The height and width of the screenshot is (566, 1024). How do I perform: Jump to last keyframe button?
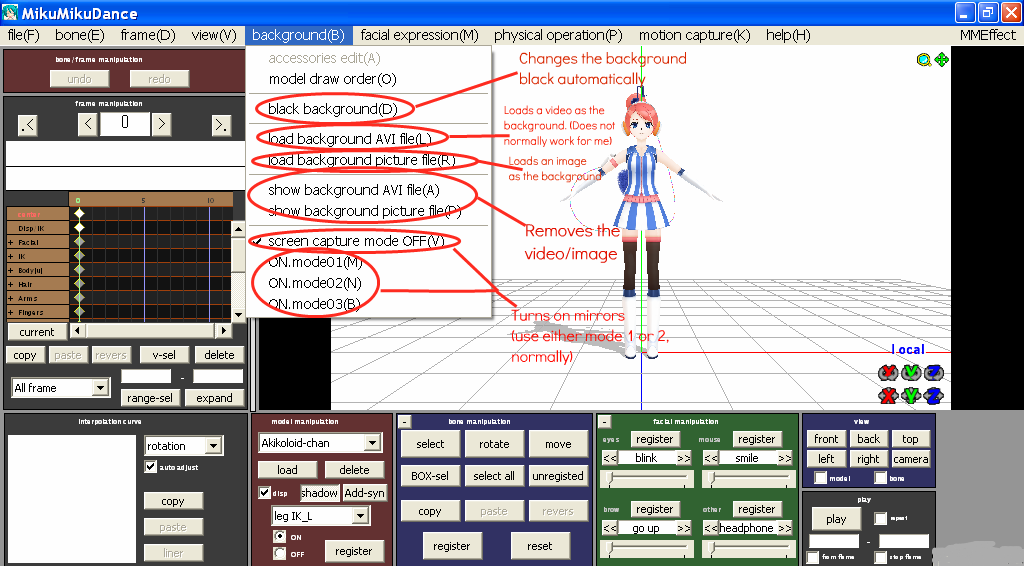click(x=221, y=125)
